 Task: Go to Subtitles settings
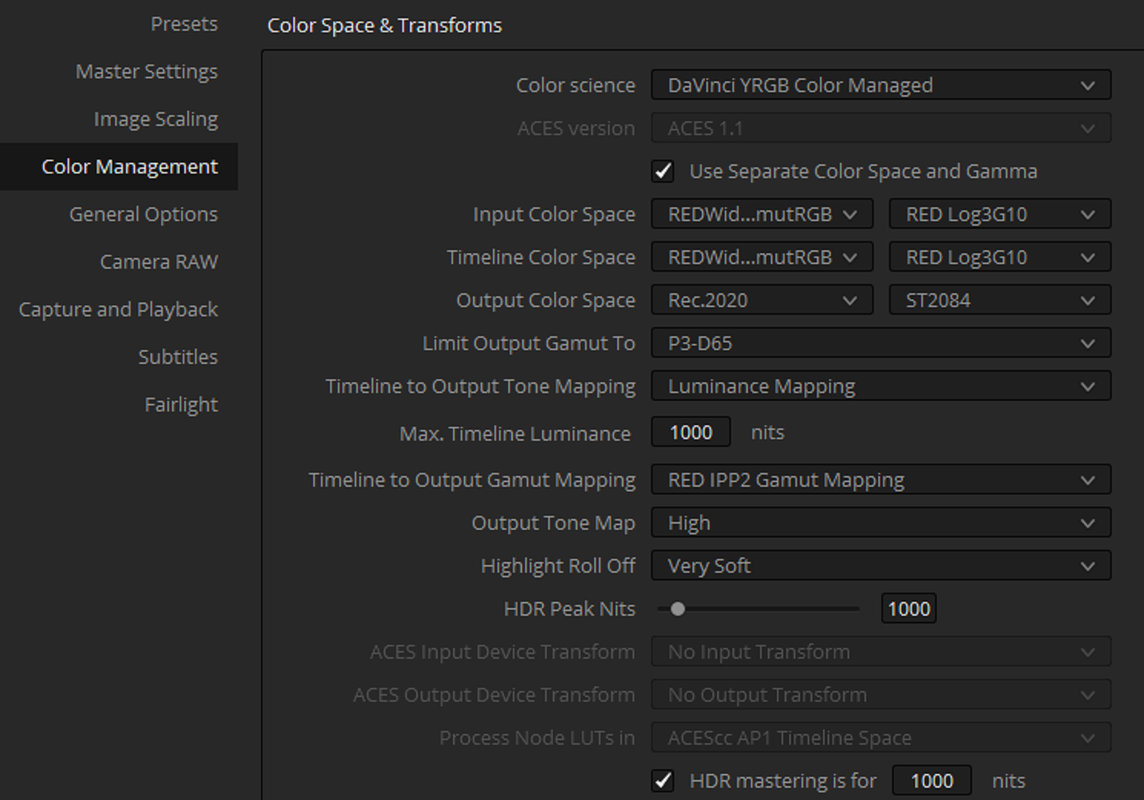178,357
